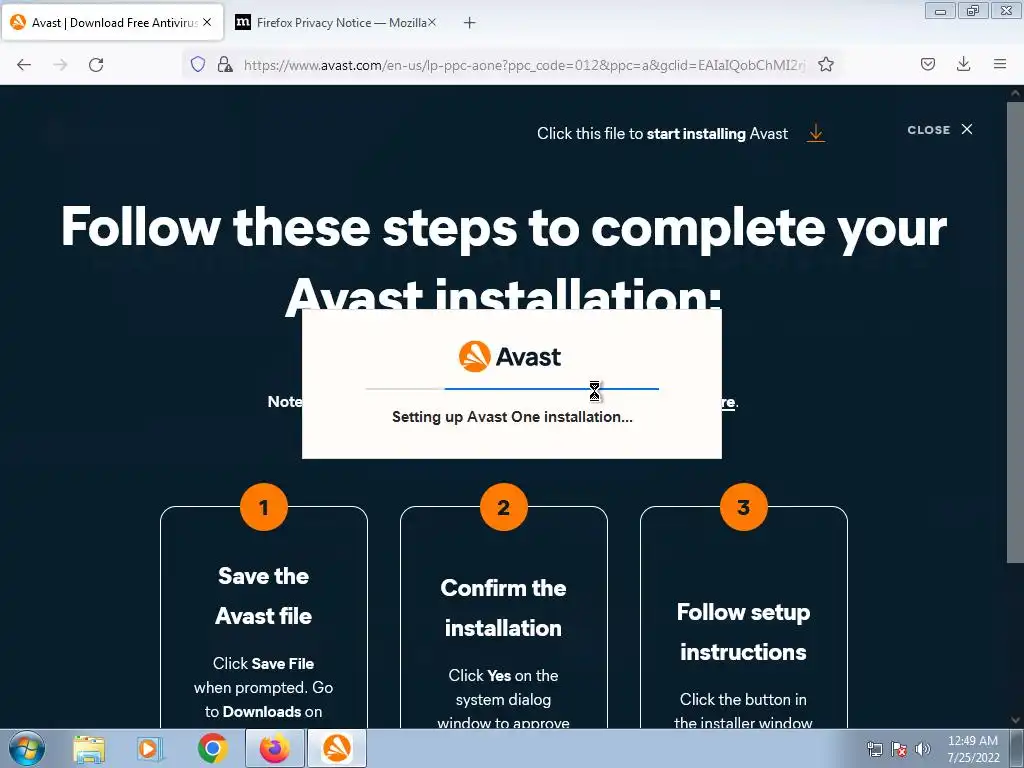Click the orange download arrow icon
Viewport: 1024px width, 768px height.
[816, 133]
